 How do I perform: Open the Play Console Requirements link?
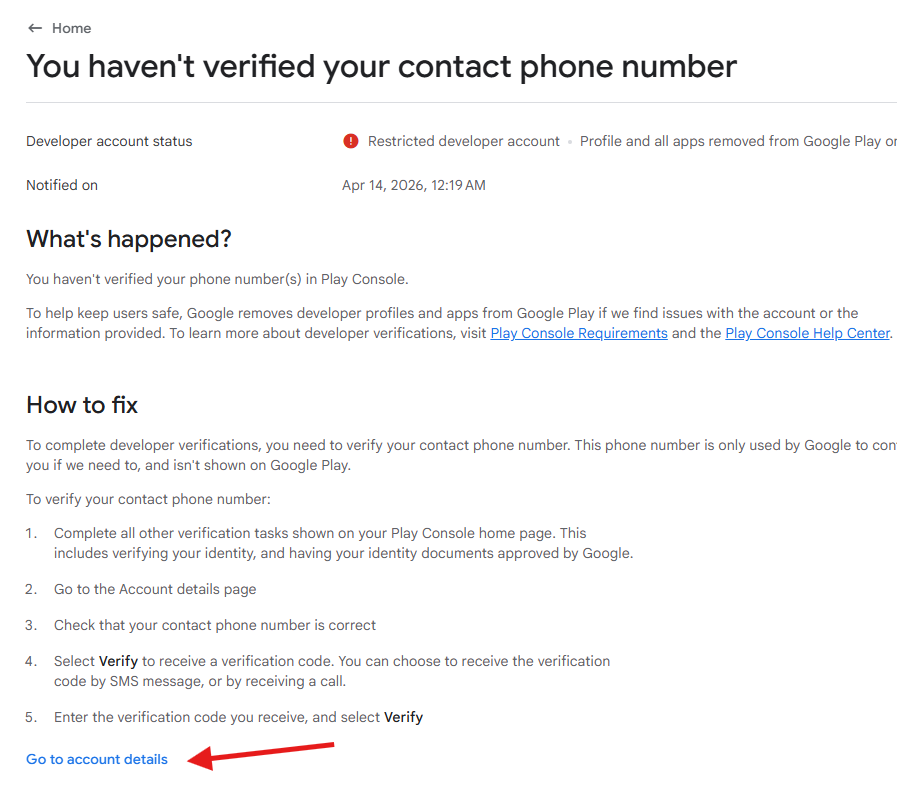578,333
